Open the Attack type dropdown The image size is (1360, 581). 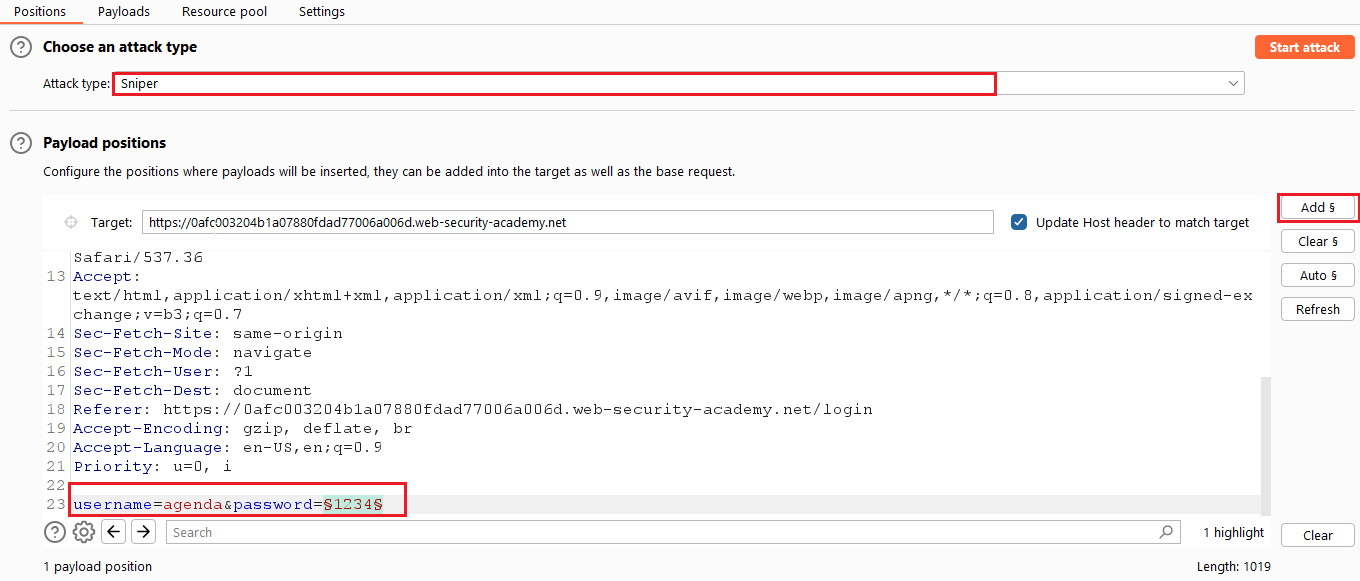click(678, 84)
